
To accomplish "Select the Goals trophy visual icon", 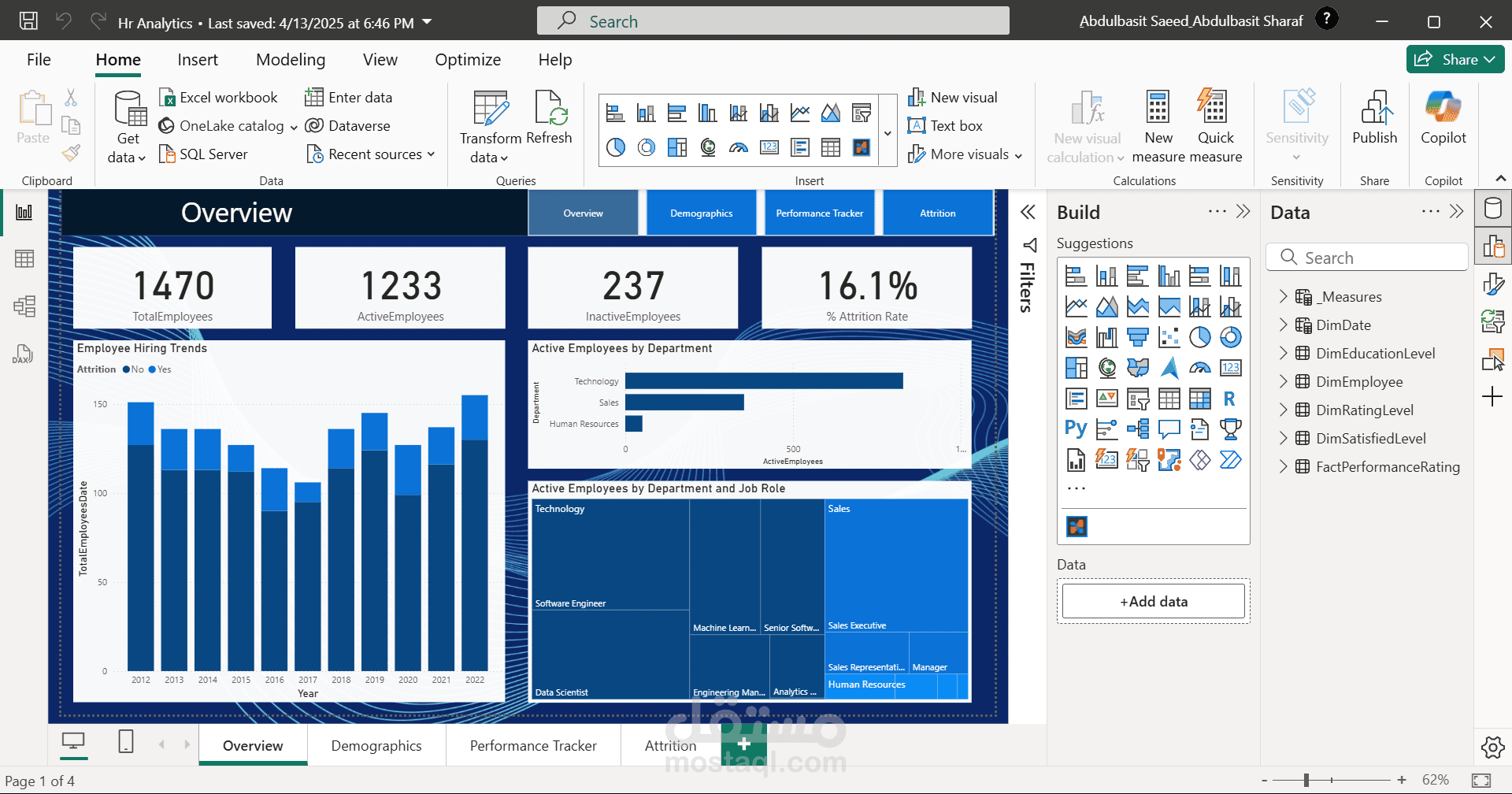I will point(1230,429).
